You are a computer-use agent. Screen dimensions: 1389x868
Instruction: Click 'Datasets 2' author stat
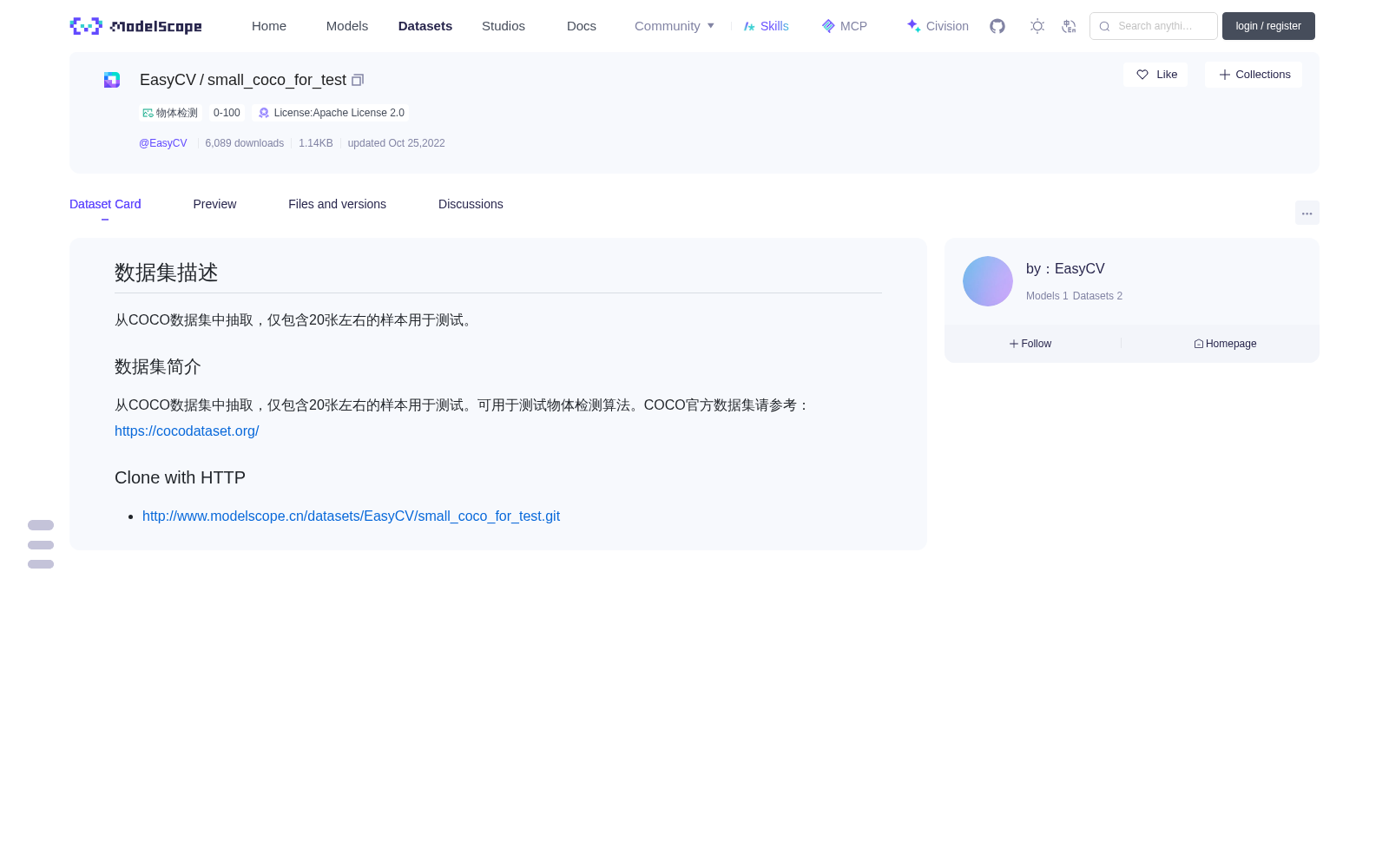coord(1097,296)
